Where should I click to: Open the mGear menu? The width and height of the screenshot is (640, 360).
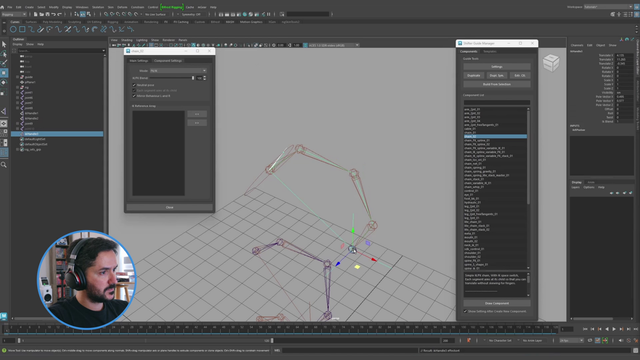[x=202, y=7]
